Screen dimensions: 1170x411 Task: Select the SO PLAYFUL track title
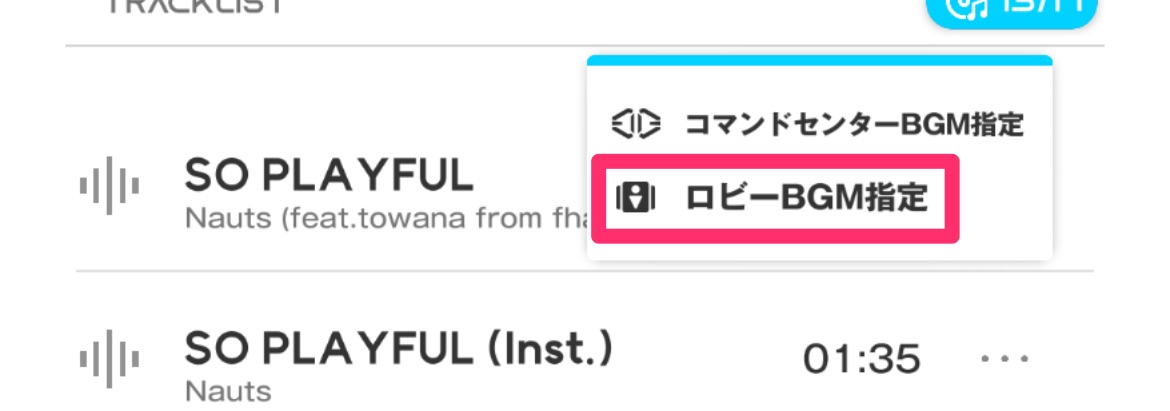pos(329,176)
